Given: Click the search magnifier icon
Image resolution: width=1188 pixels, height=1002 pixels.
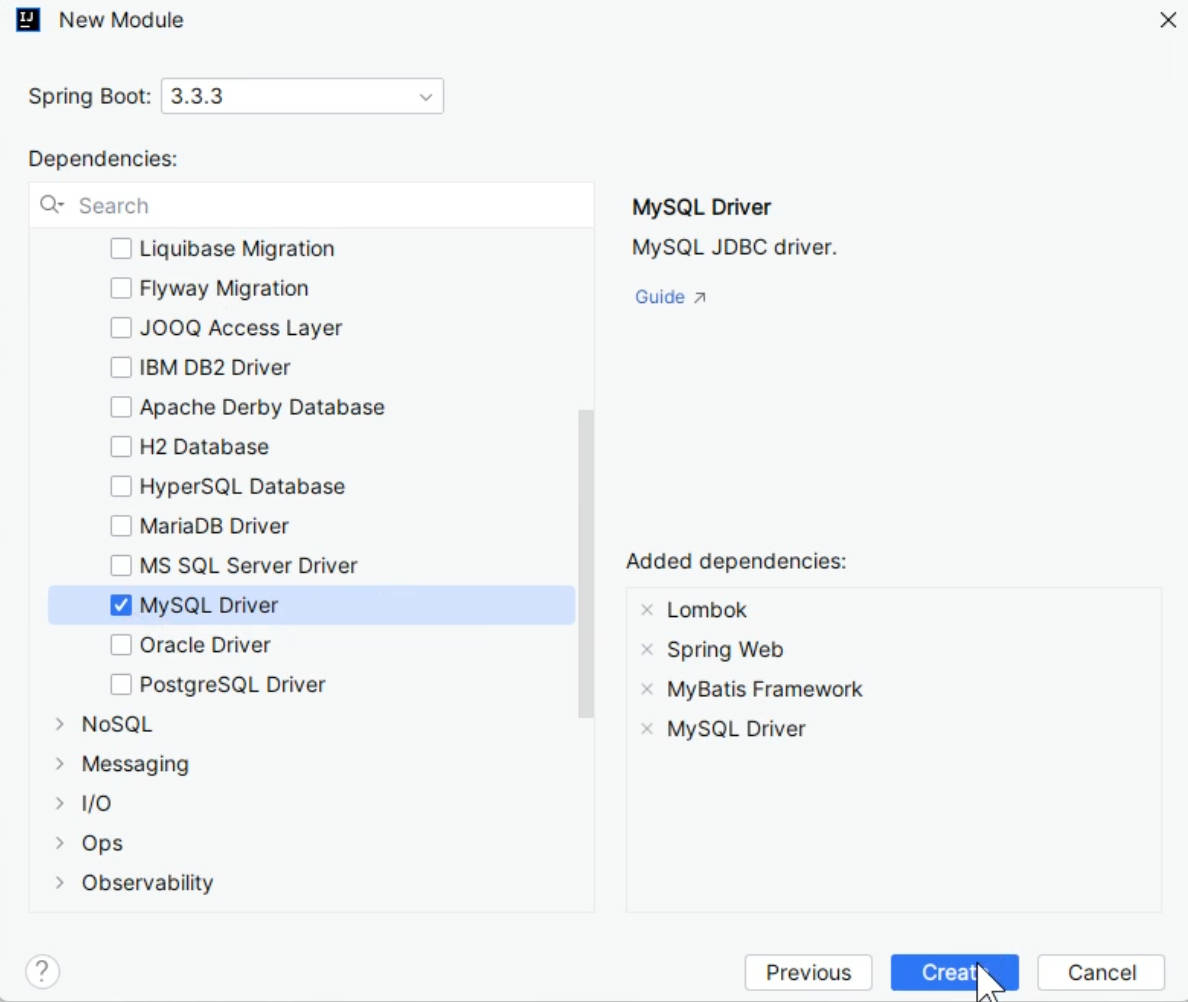Looking at the screenshot, I should point(50,205).
